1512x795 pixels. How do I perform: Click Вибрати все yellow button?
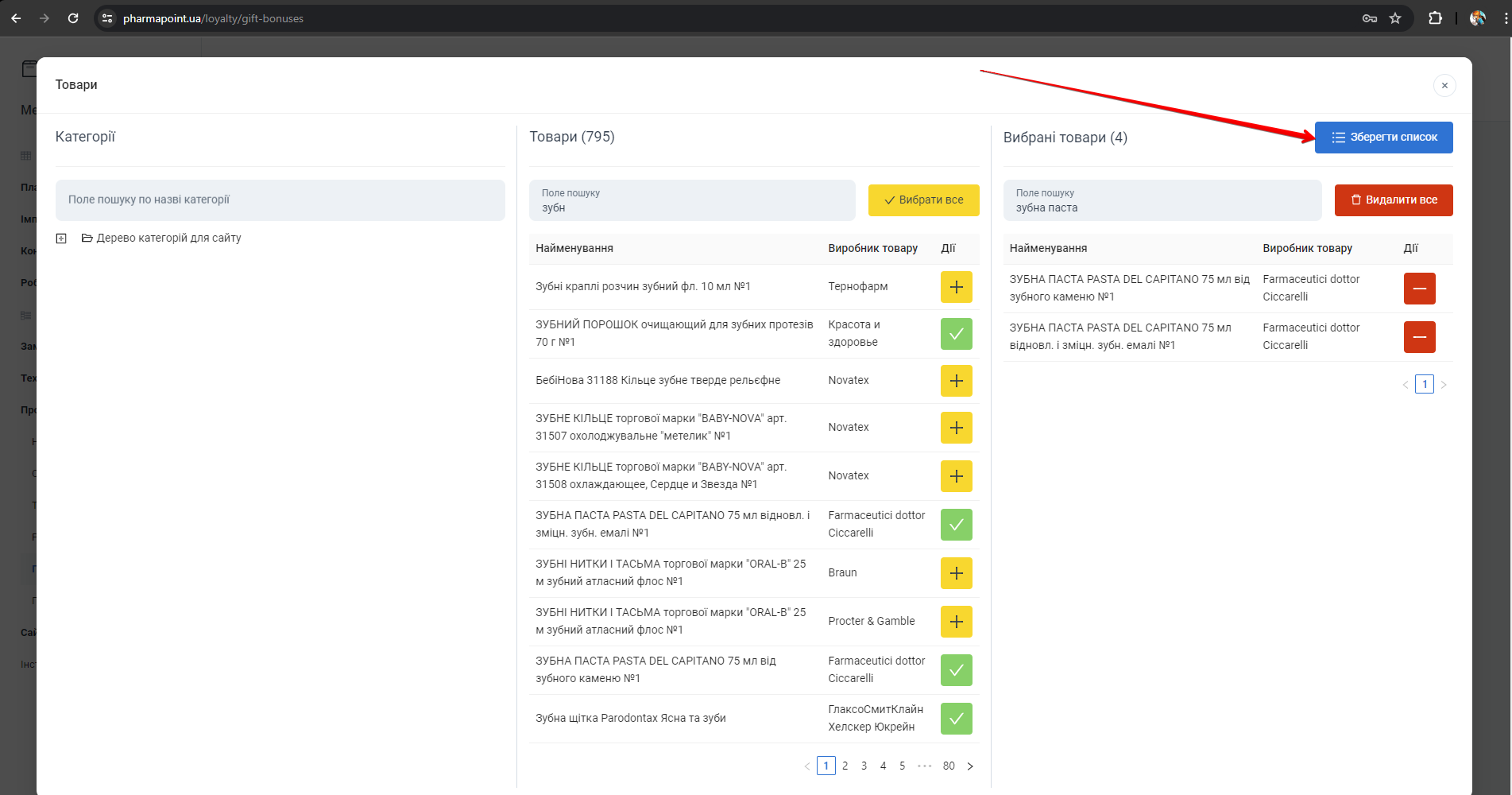923,200
